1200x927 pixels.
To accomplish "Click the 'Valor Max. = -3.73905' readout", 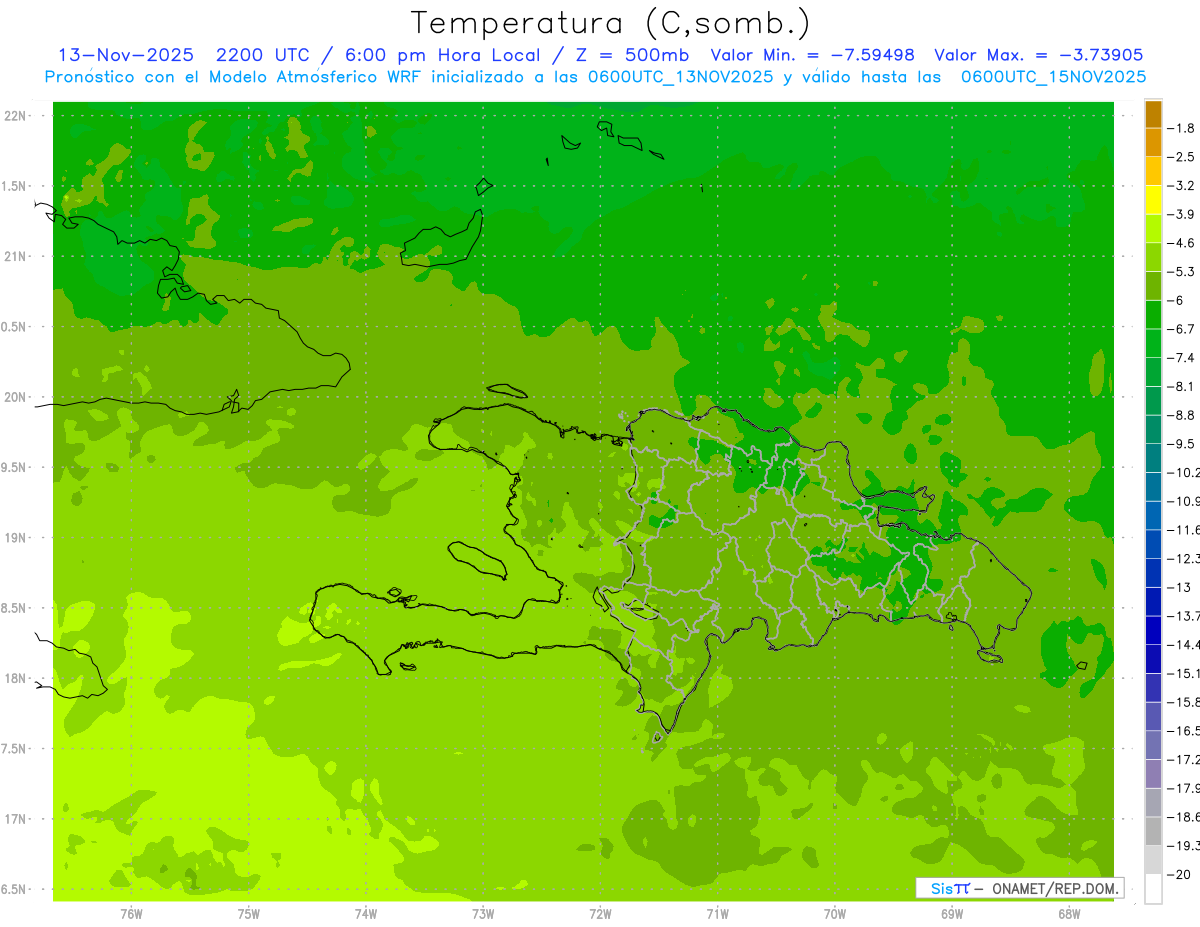I will point(1038,55).
